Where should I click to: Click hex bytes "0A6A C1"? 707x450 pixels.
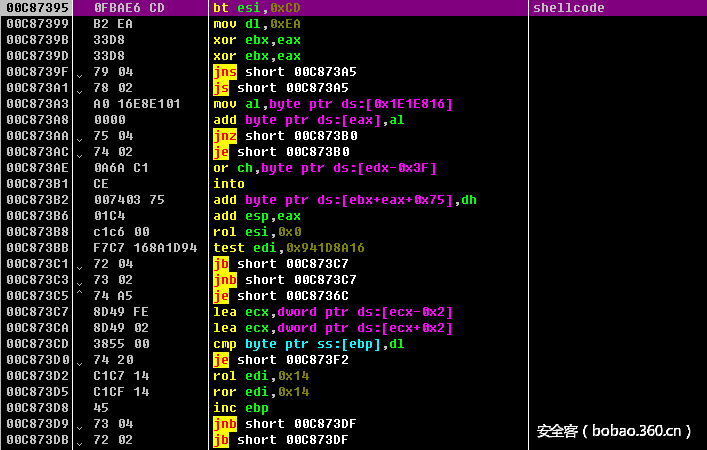121,168
